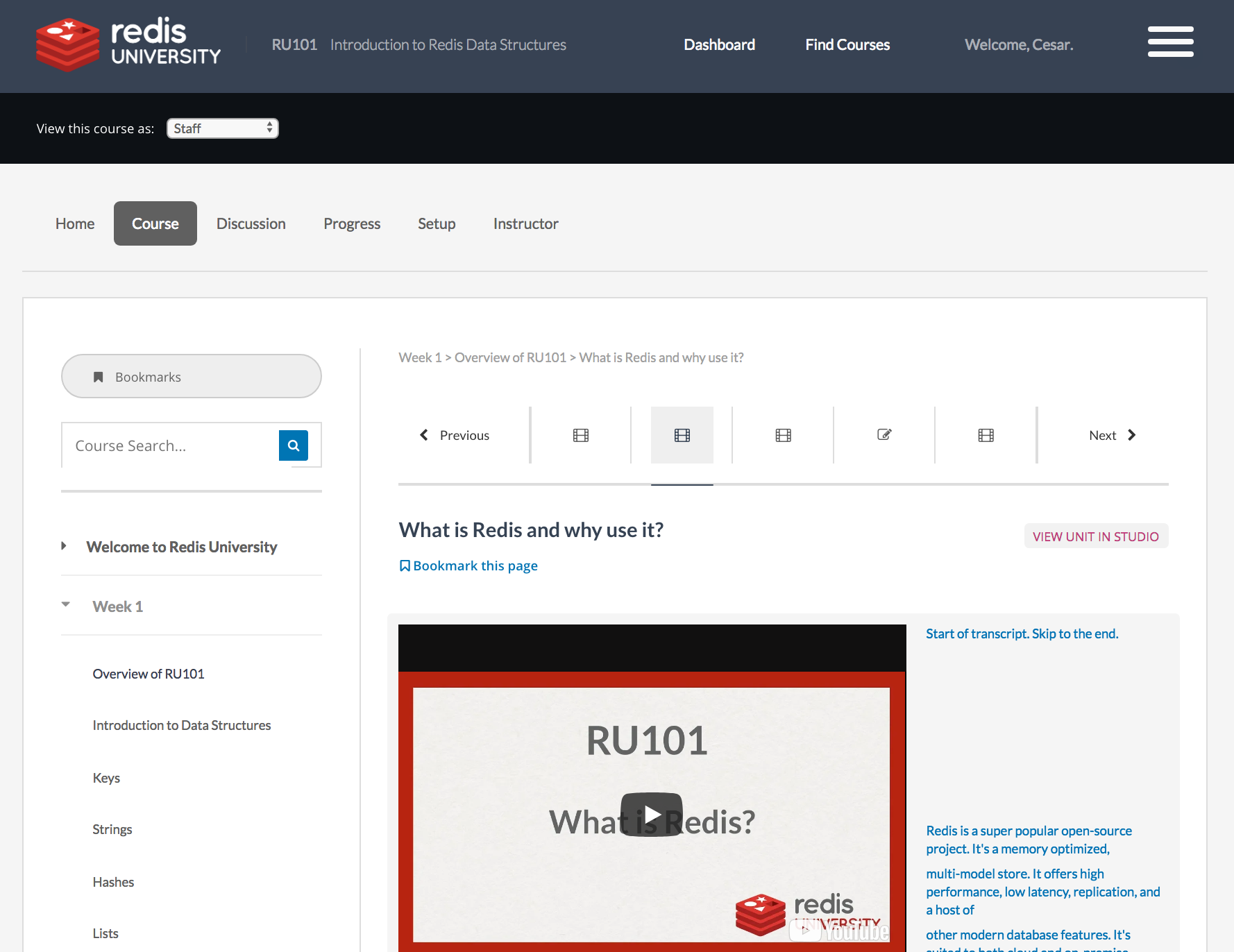Open the last video unit icon
This screenshot has width=1234, height=952.
pyautogui.click(x=986, y=435)
